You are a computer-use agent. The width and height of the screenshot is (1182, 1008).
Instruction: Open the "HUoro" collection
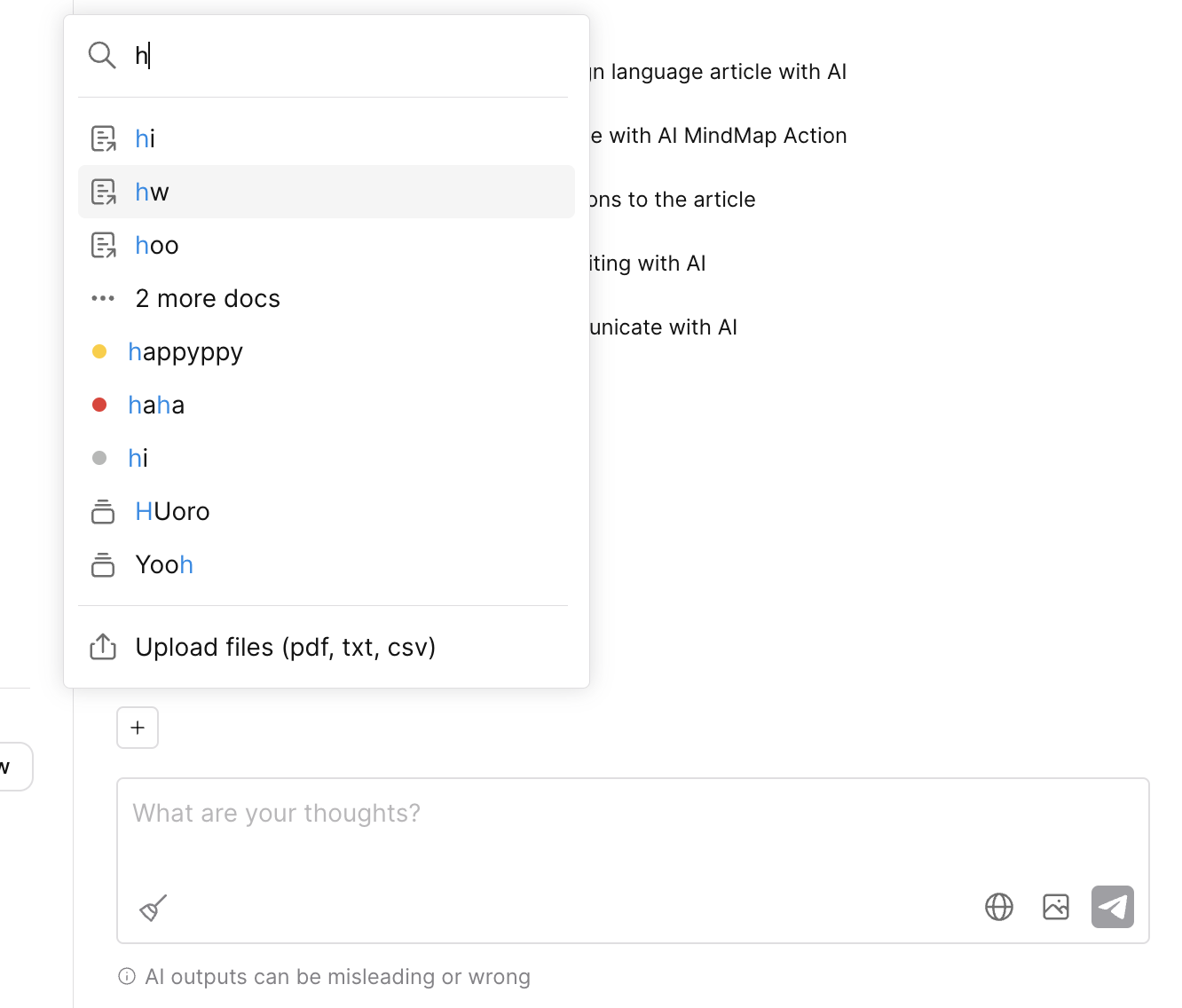(172, 511)
